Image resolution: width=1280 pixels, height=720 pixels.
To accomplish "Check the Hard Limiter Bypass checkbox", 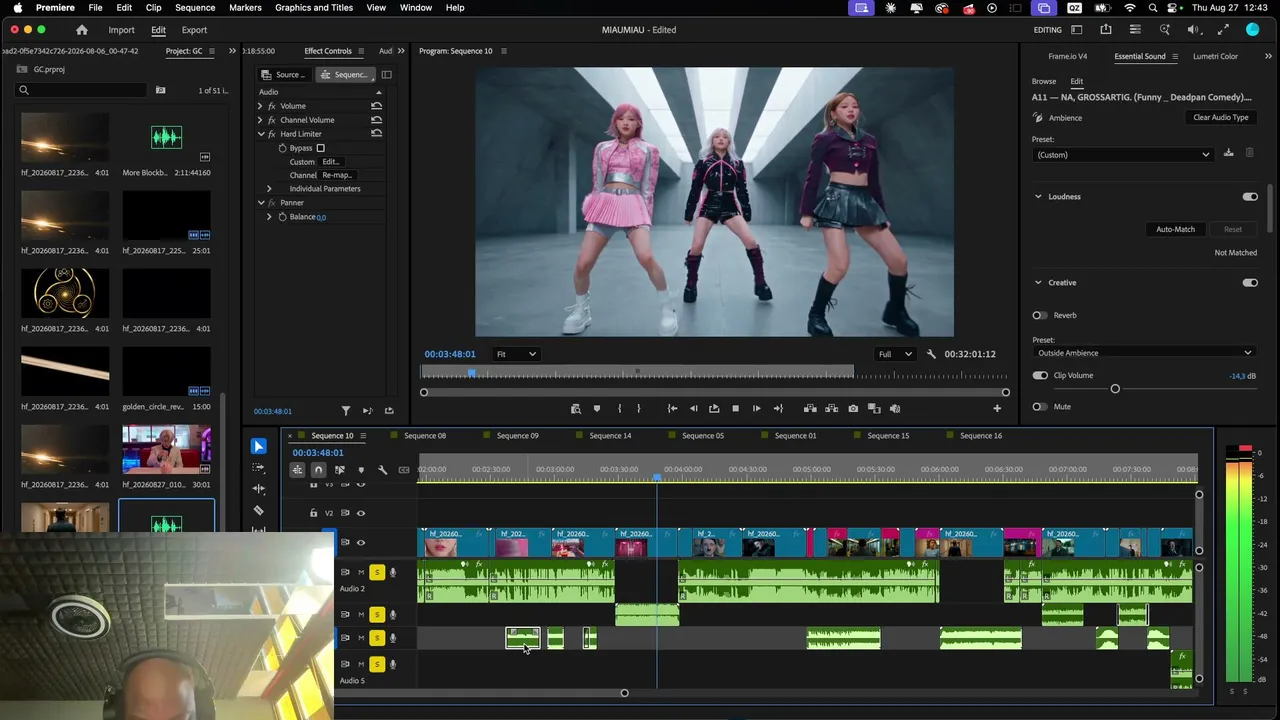I will click(x=320, y=148).
